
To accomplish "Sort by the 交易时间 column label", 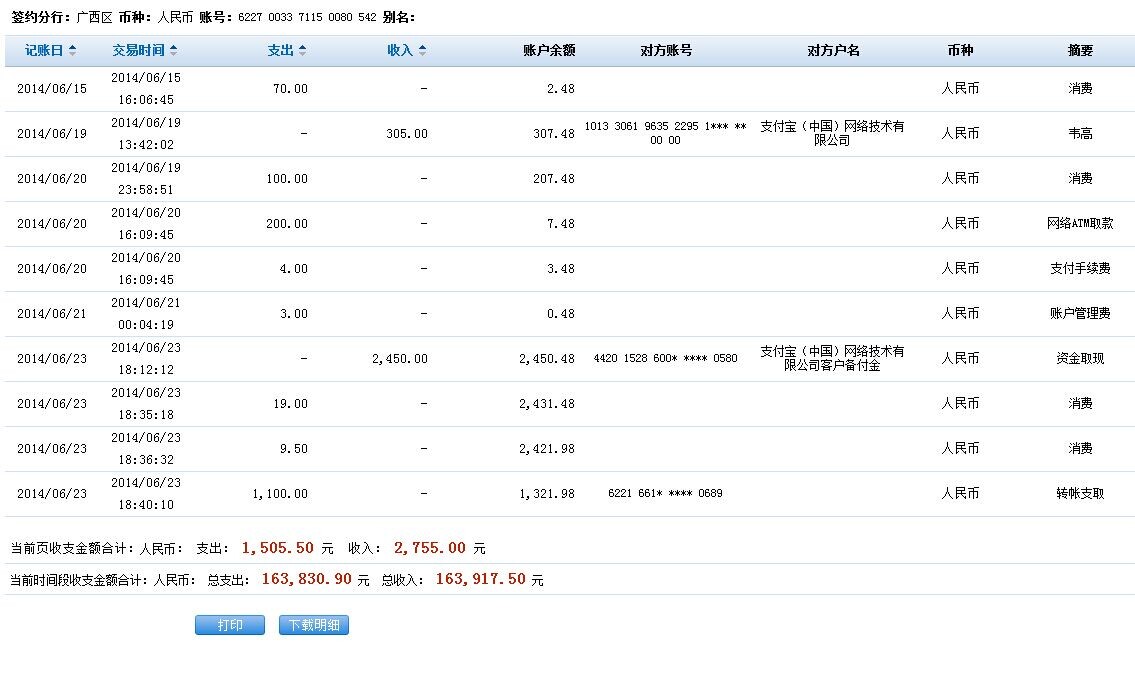I will [139, 51].
